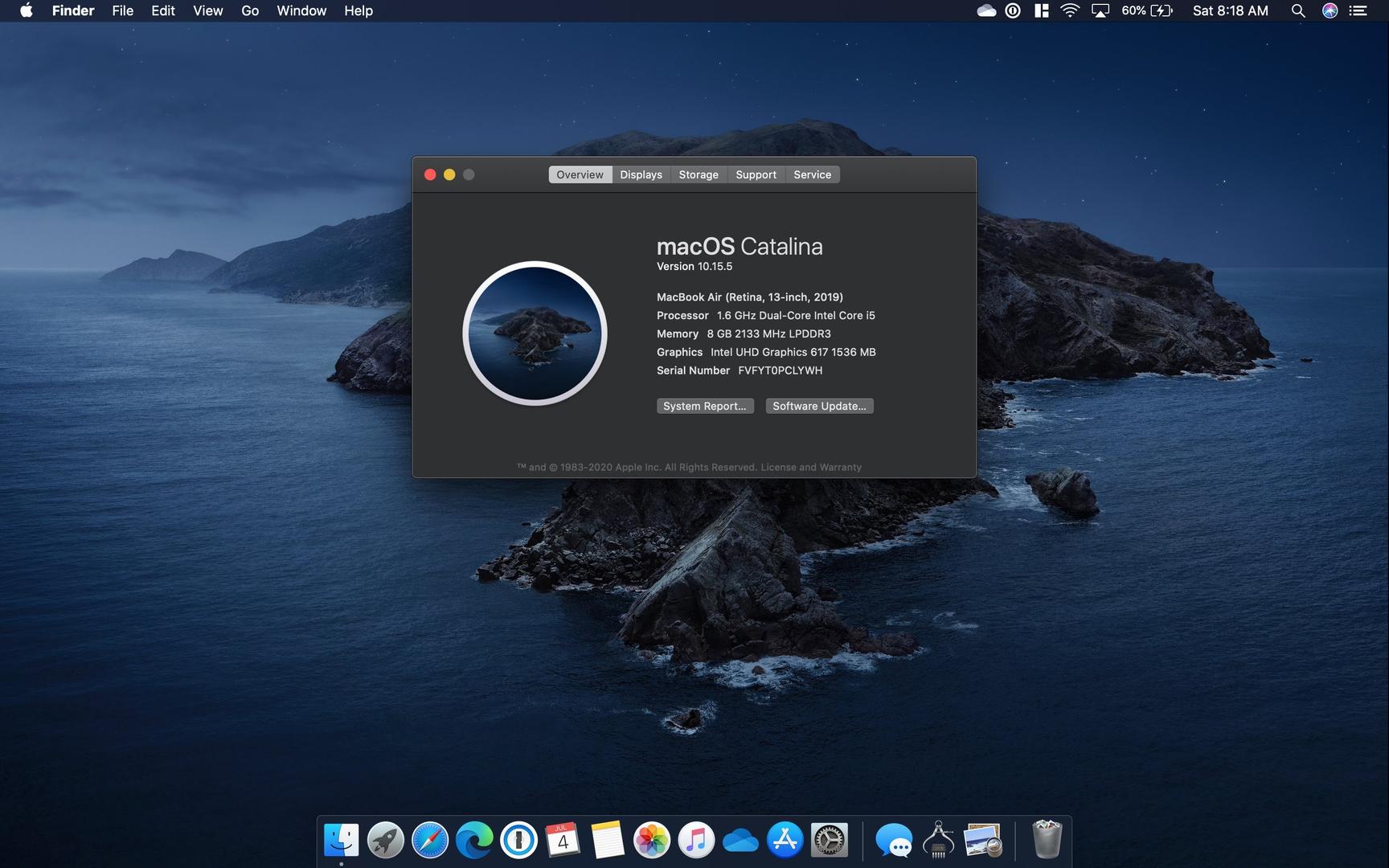Open Safari from the dock
This screenshot has width=1389, height=868.
(430, 841)
